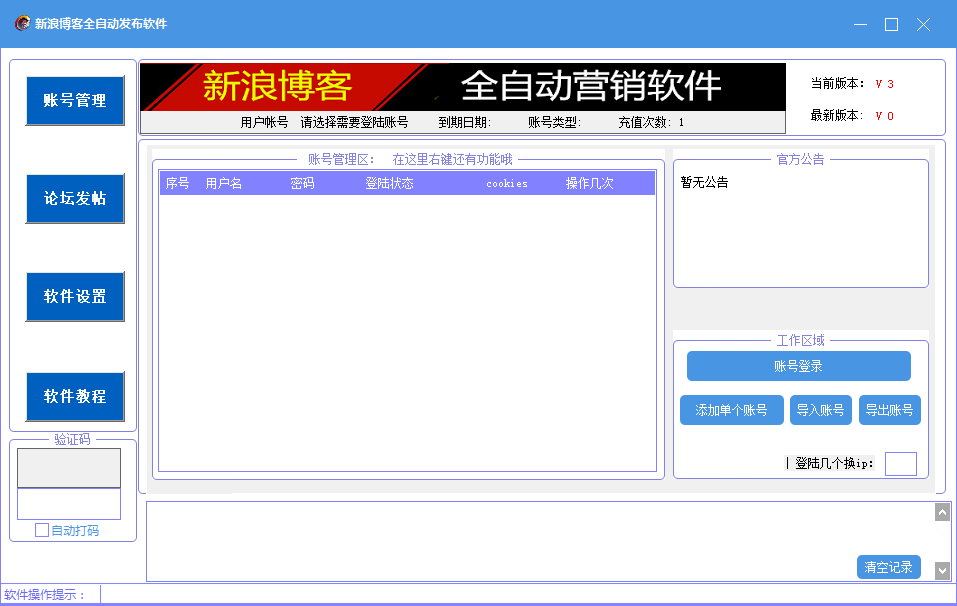This screenshot has height=606, width=957.
Task: Export accounts with 导出账号
Action: (x=889, y=410)
